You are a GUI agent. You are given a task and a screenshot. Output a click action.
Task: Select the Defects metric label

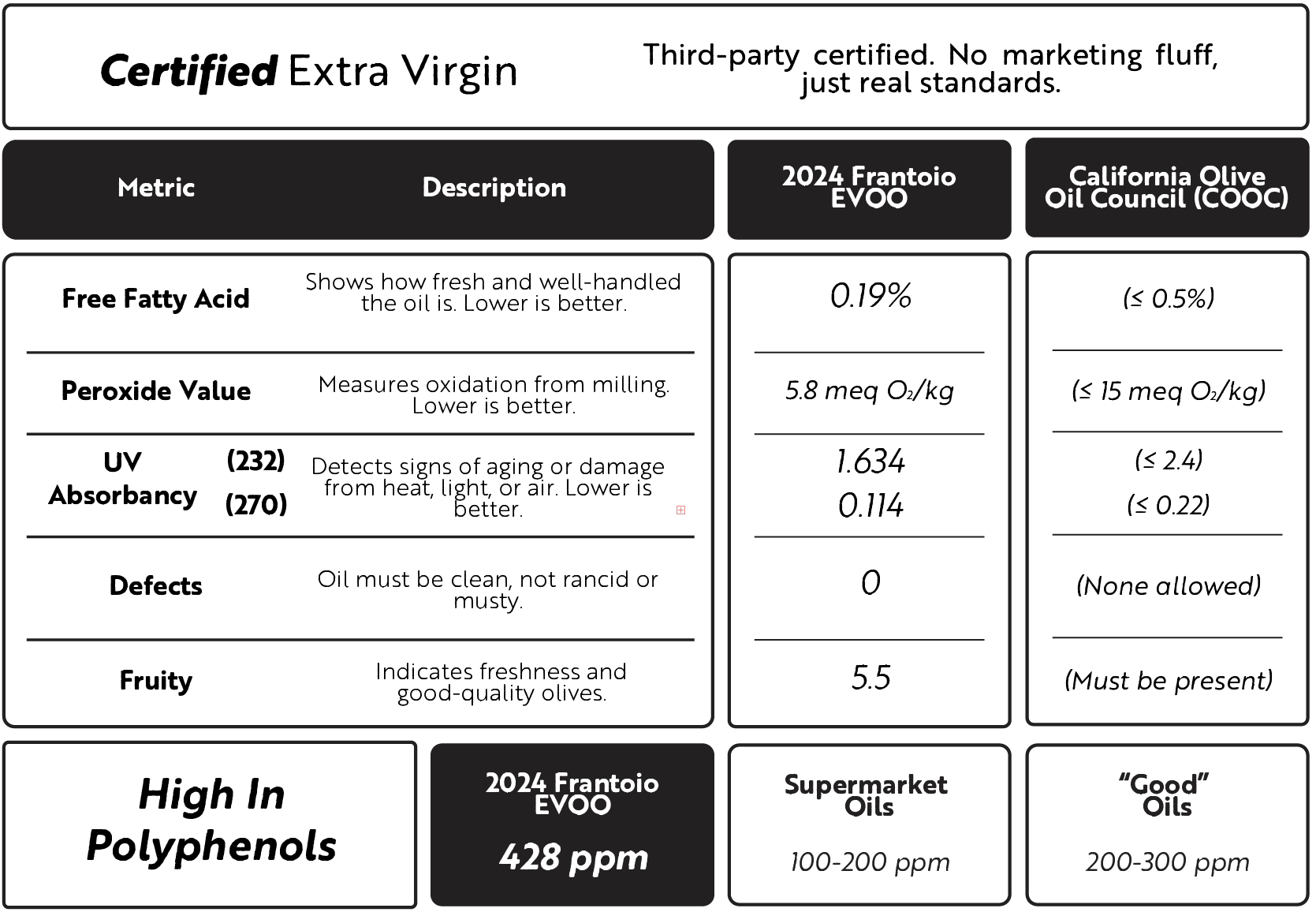156,586
